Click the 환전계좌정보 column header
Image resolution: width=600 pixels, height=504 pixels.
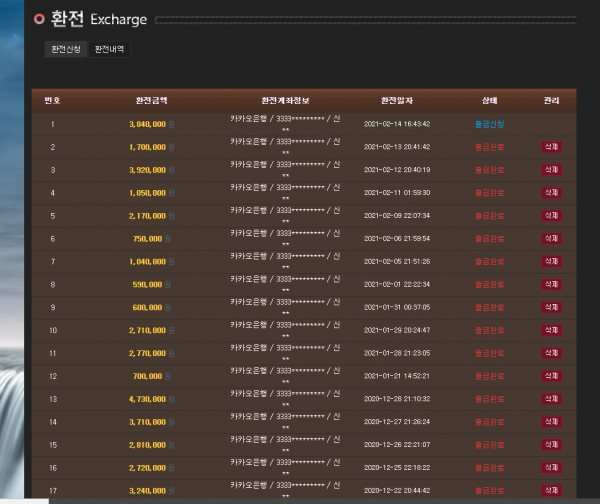285,101
